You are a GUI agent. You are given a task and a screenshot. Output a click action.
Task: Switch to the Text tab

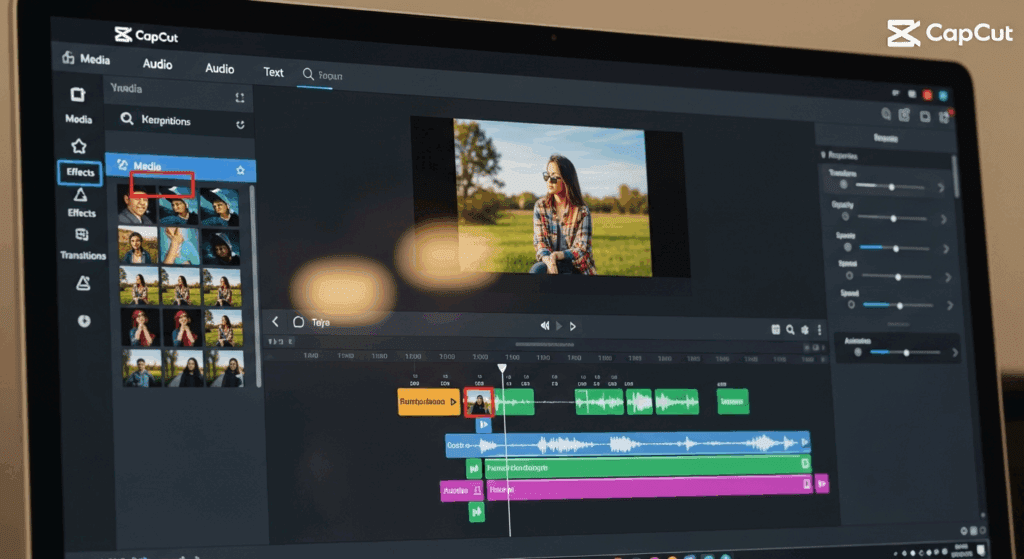(x=273, y=72)
